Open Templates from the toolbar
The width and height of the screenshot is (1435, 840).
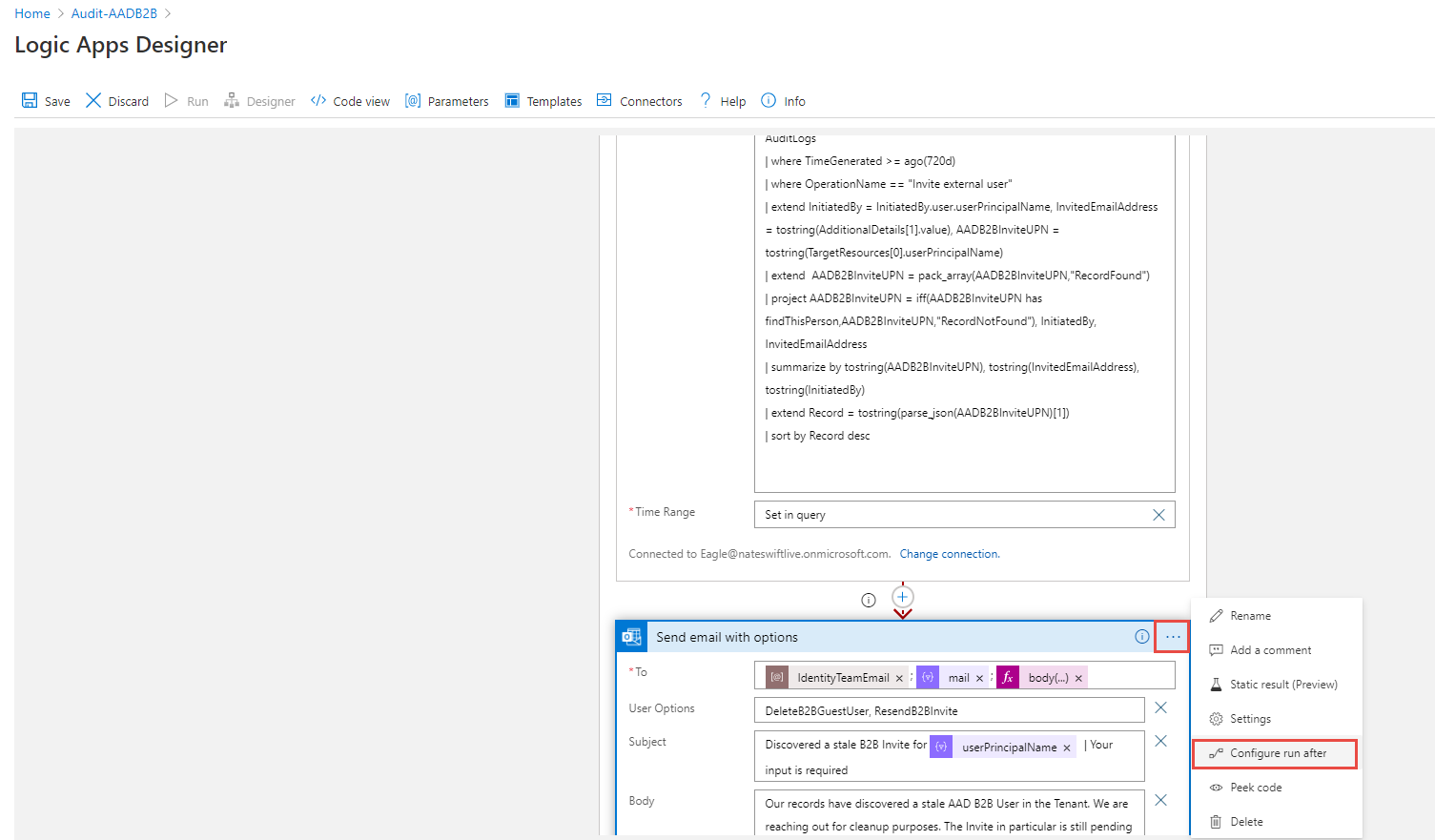543,101
